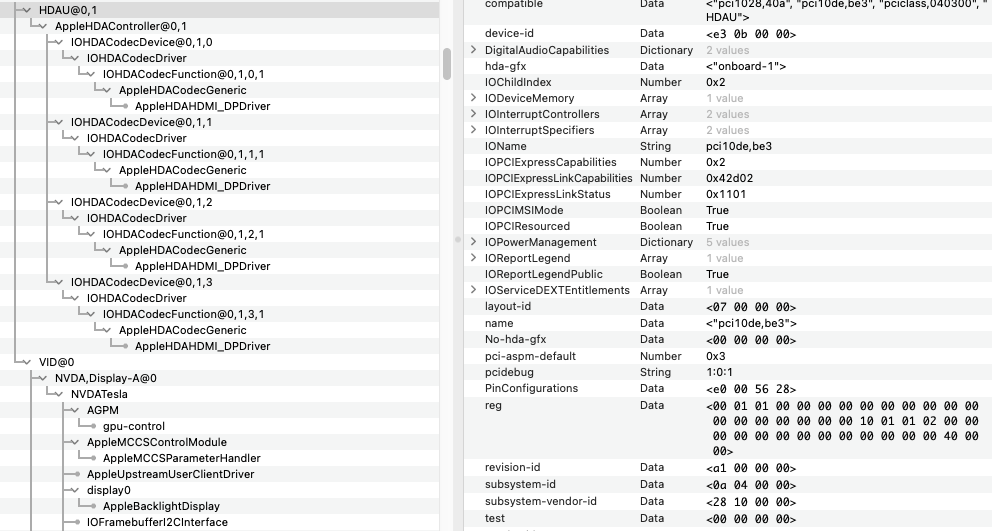
Task: Select AppleHDAHDMI_DPDriver under IOHDACodecFunction@0,1,3,1
Action: click(202, 346)
